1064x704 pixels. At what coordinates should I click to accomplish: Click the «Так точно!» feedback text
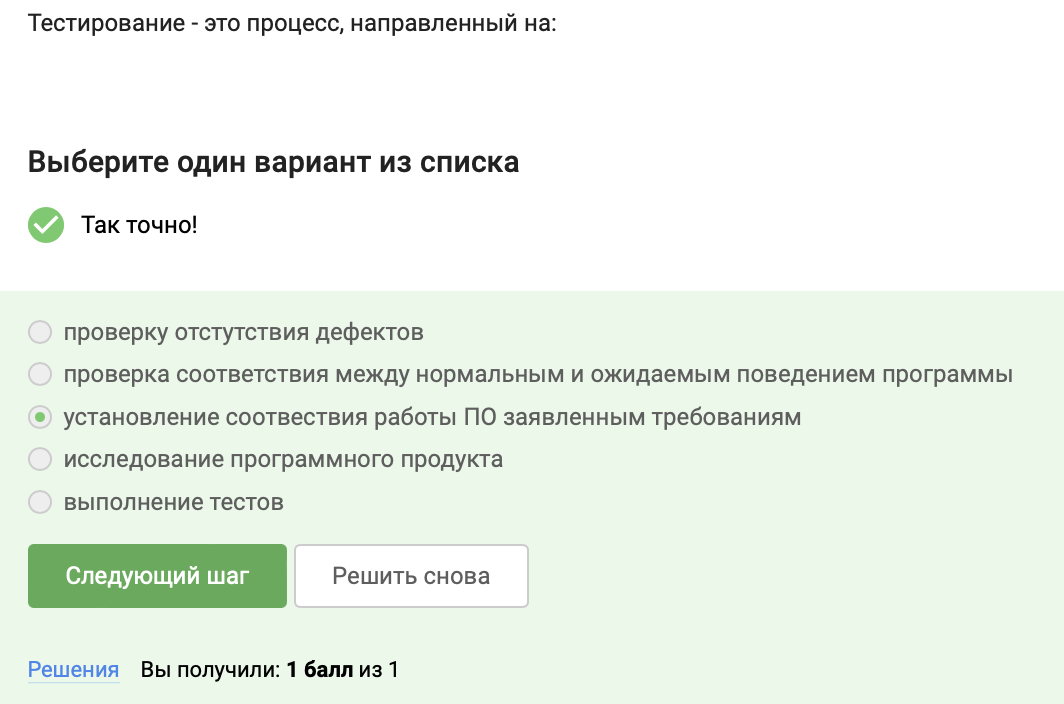(139, 225)
